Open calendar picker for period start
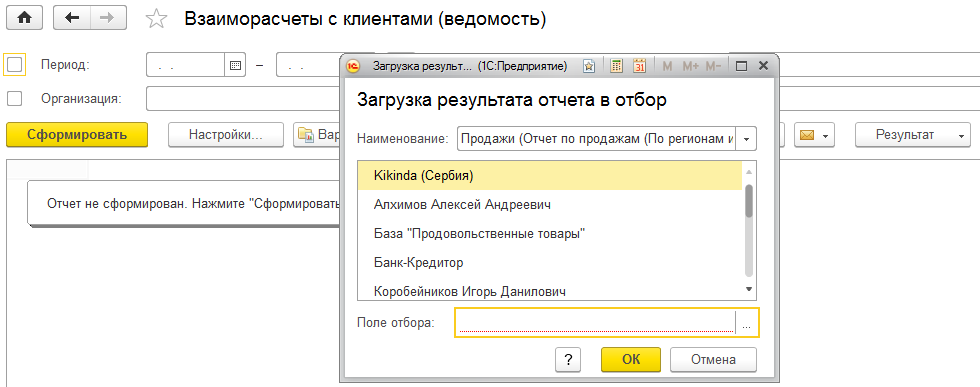 pos(235,65)
